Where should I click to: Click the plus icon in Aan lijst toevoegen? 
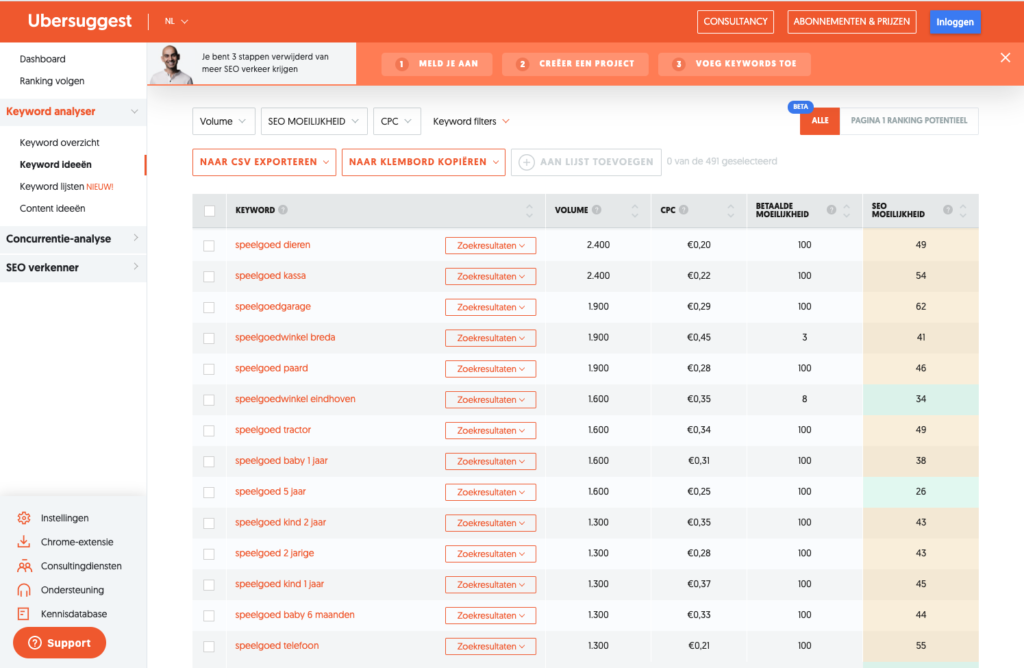coord(526,162)
